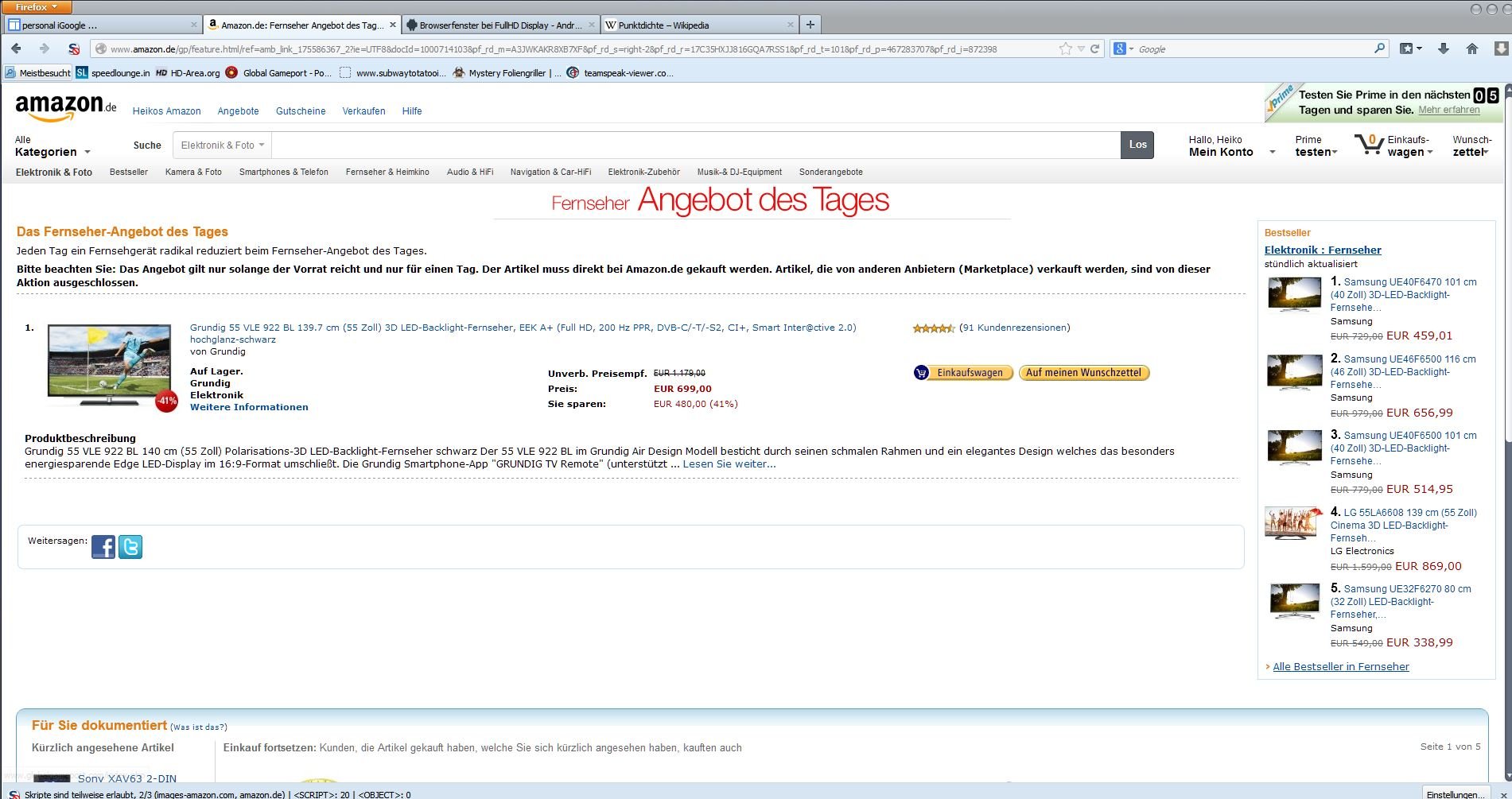Viewport: 1512px width, 799px height.
Task: Click the Los search button
Action: point(1137,145)
